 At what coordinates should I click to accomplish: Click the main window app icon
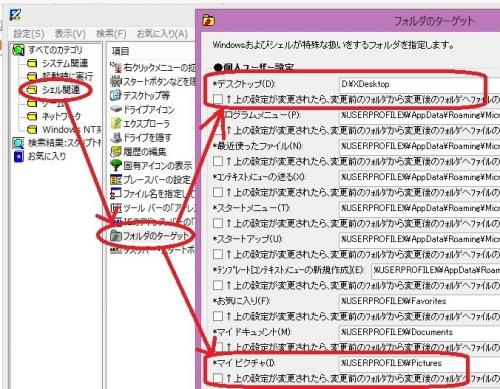15,14
